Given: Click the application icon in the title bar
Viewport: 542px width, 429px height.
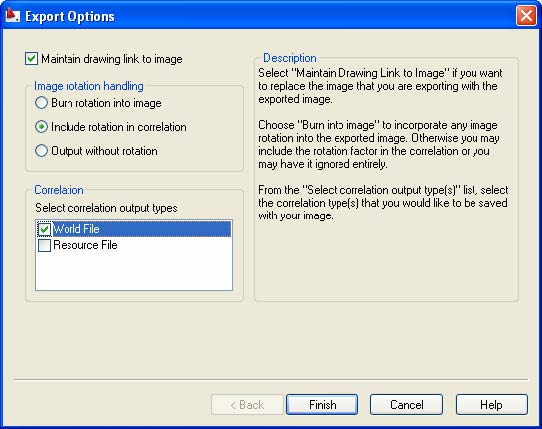Looking at the screenshot, I should (13, 16).
